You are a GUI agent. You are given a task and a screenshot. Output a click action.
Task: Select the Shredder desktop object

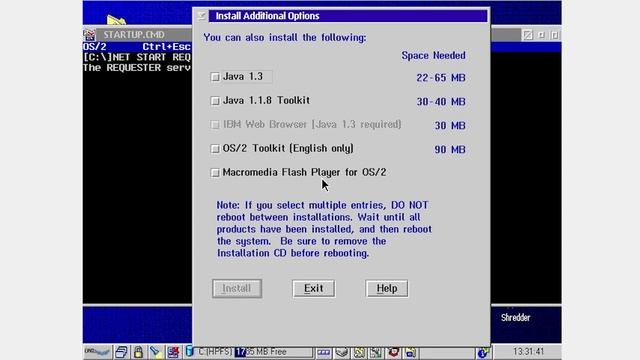(x=516, y=318)
